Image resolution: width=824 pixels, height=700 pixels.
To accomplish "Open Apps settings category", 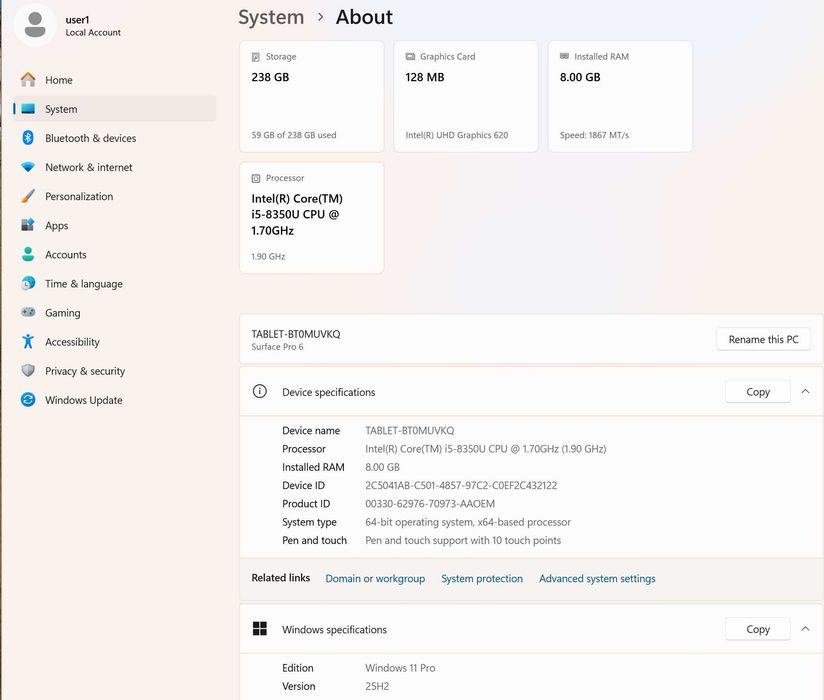I will coord(115,225).
